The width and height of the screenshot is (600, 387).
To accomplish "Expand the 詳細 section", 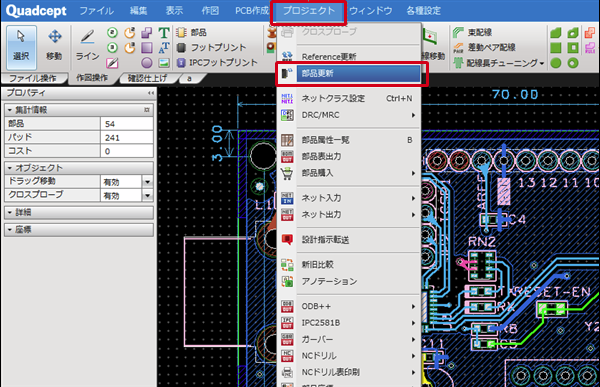I will pyautogui.click(x=10, y=212).
